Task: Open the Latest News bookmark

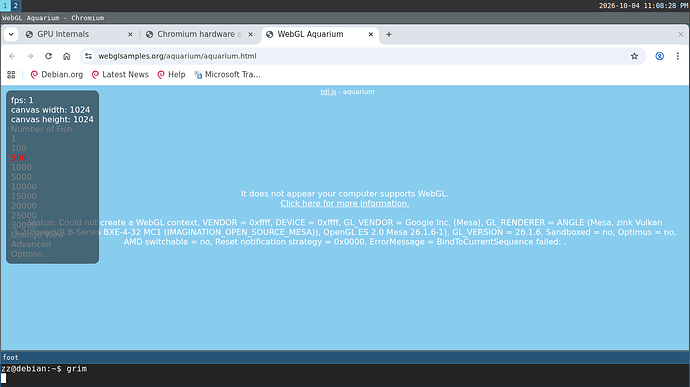Action: point(120,75)
